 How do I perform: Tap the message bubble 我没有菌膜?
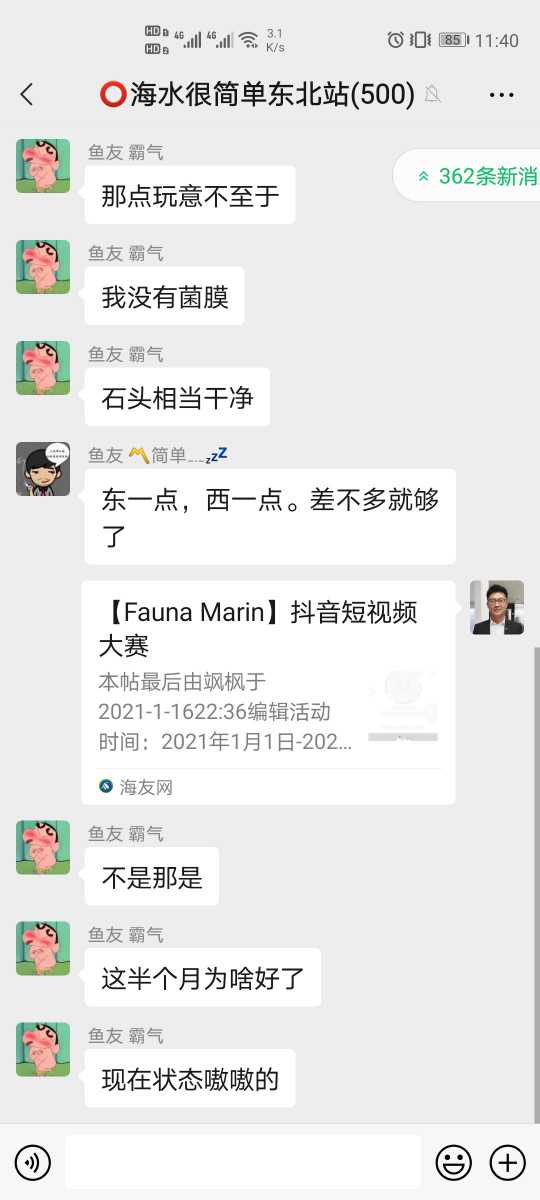tap(165, 296)
